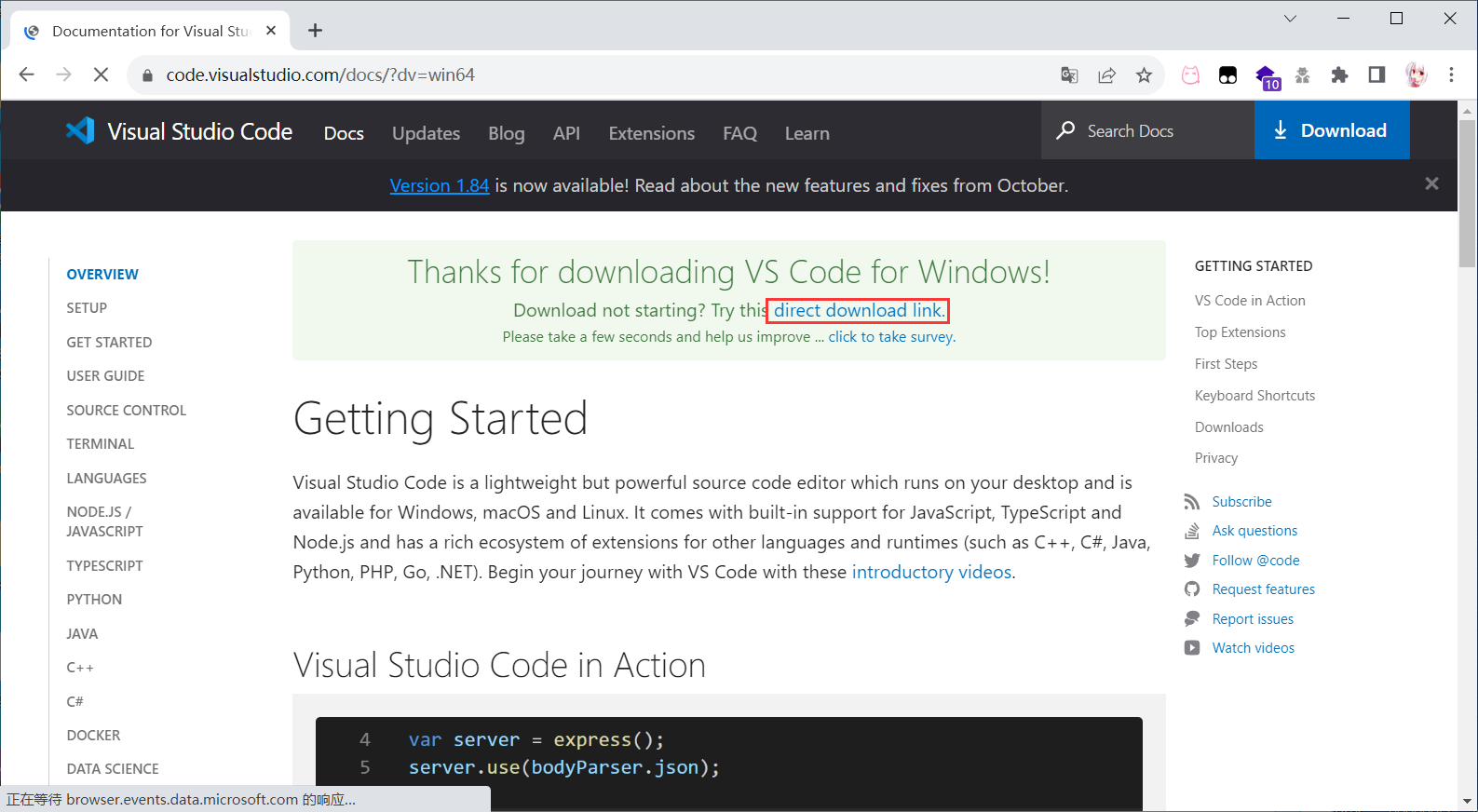
Task: Click the GitHub Request features icon
Action: pyautogui.click(x=1192, y=589)
